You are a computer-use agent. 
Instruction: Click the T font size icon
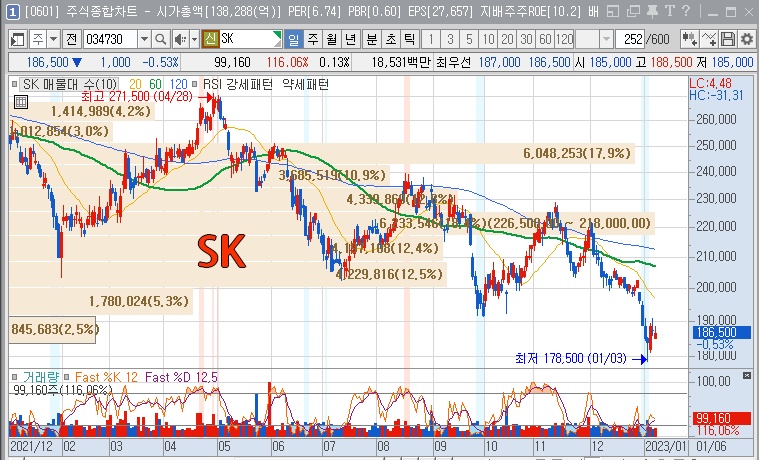(669, 11)
